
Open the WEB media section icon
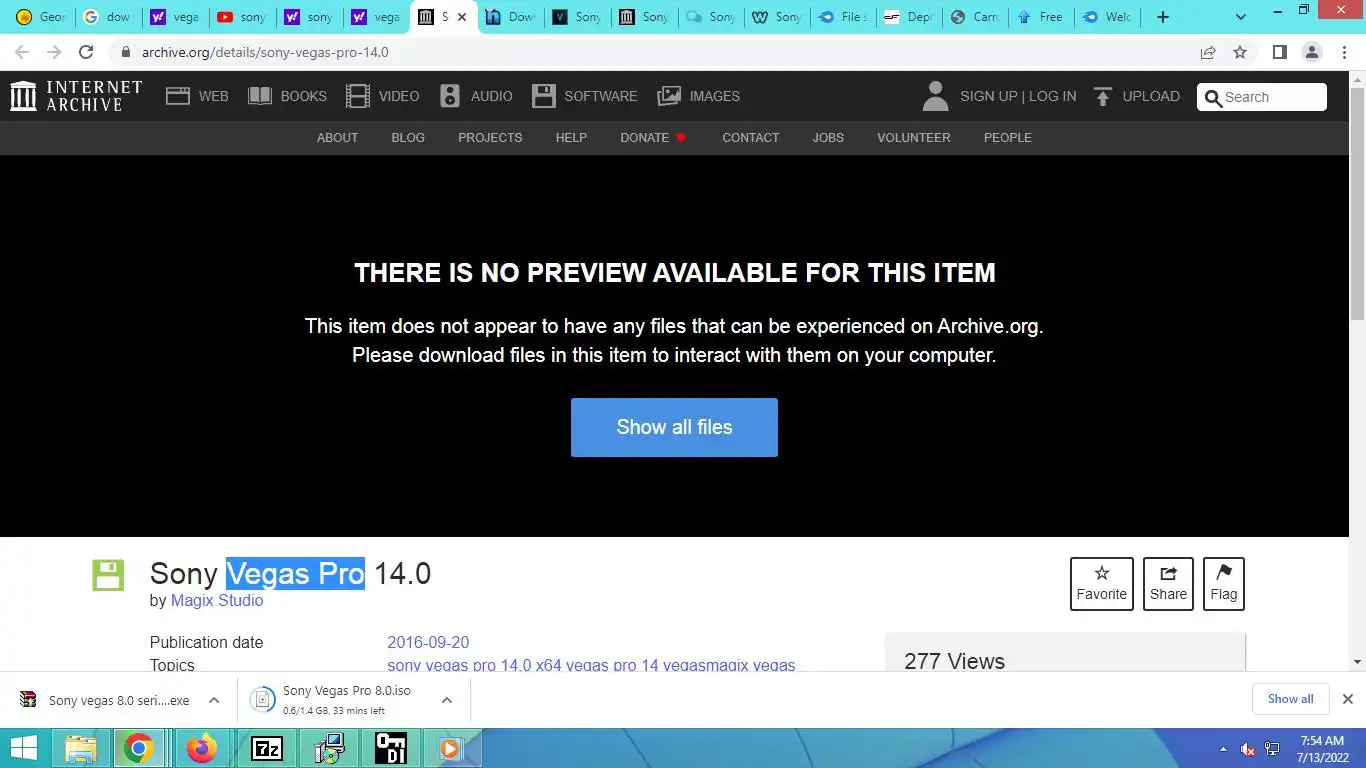(x=178, y=96)
